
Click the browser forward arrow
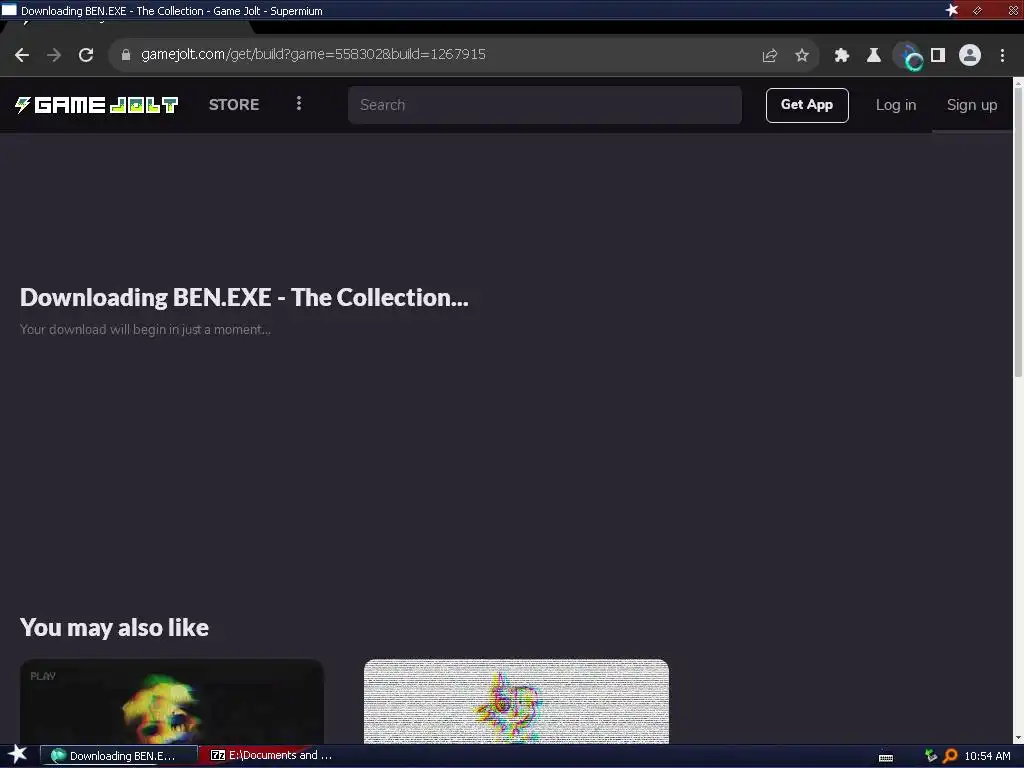tap(54, 55)
